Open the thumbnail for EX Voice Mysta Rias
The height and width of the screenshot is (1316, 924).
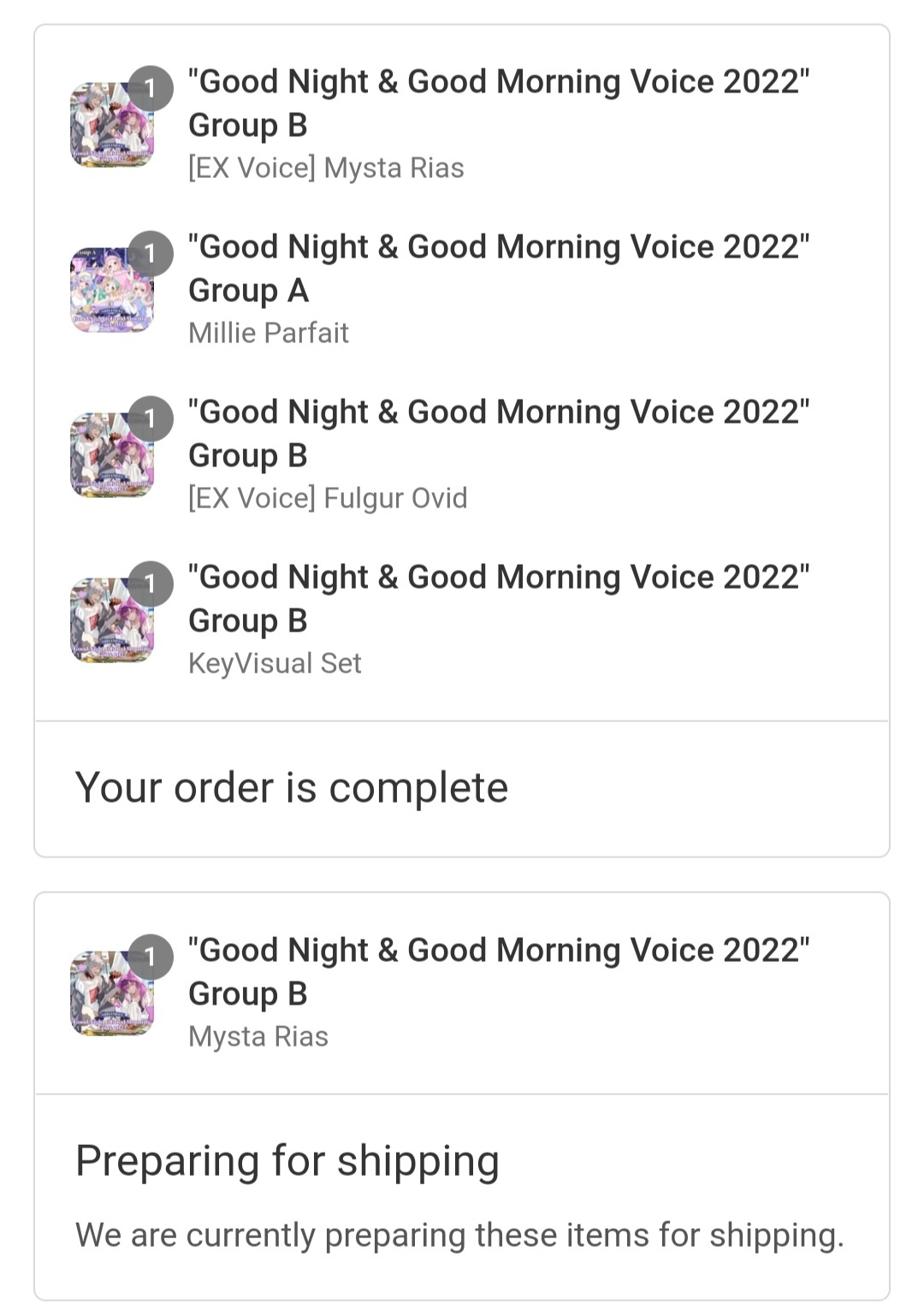[112, 125]
